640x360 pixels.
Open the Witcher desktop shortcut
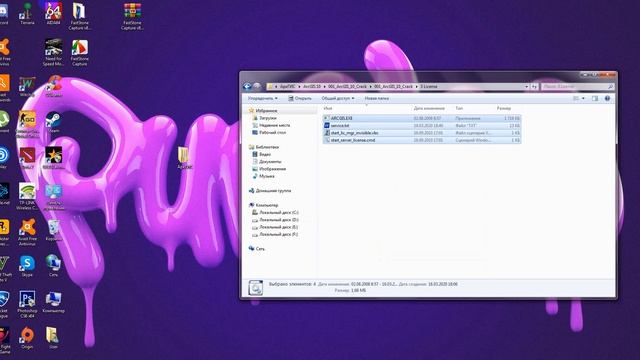(x=27, y=87)
